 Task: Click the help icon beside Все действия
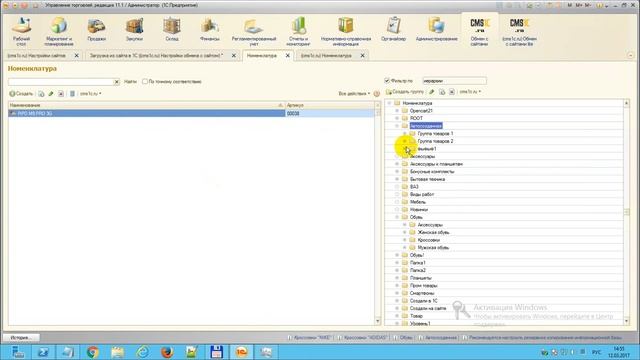tap(376, 93)
